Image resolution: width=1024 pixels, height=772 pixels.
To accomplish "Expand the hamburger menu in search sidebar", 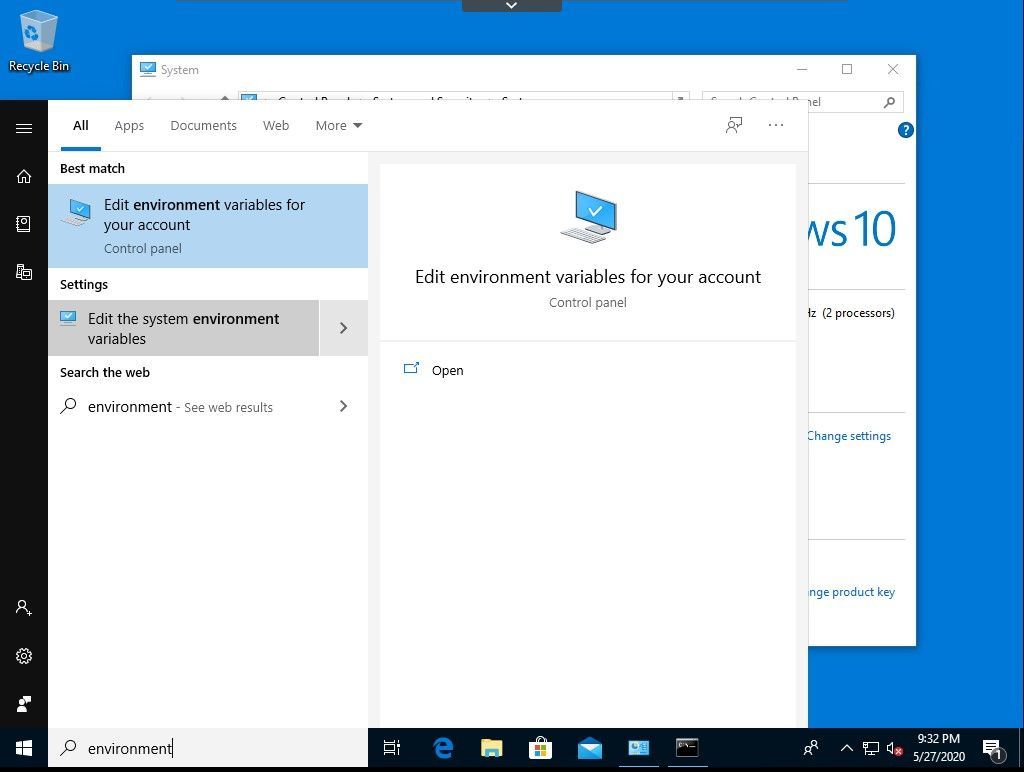I will coord(24,128).
